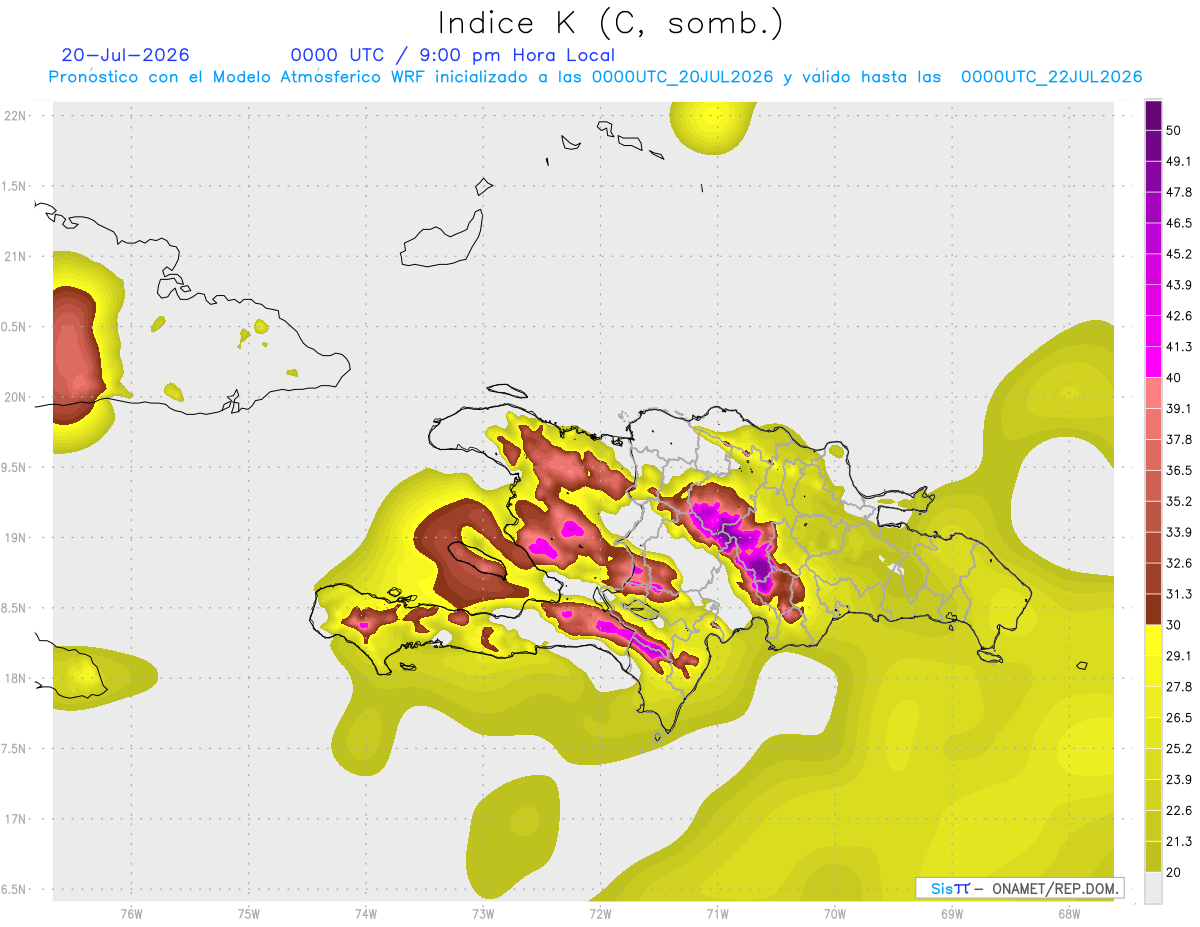Click the colorbar label "22.6"
This screenshot has height=927, width=1200.
click(1179, 811)
